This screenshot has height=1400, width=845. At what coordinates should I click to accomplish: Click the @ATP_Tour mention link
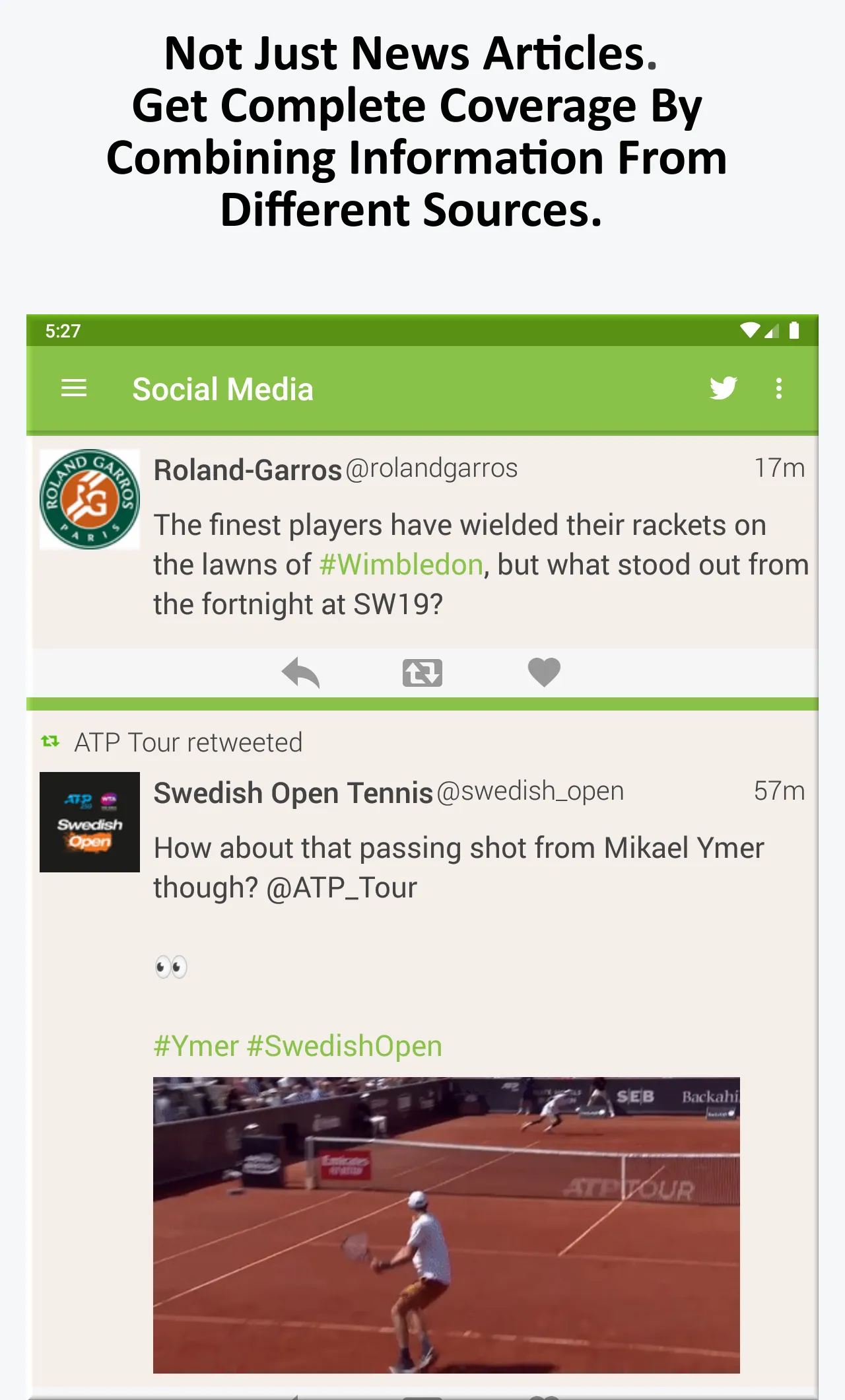tap(341, 888)
